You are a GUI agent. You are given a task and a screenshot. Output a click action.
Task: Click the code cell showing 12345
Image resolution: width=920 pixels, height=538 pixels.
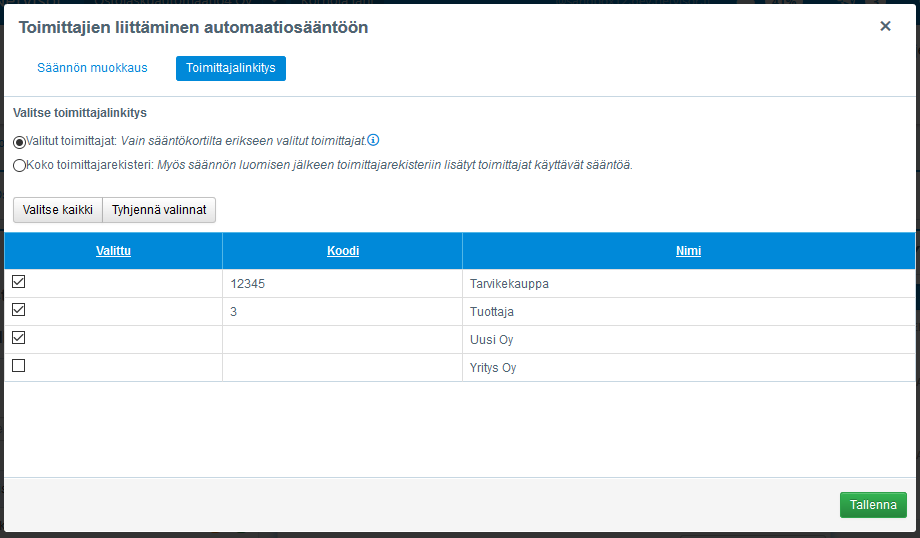click(x=247, y=284)
